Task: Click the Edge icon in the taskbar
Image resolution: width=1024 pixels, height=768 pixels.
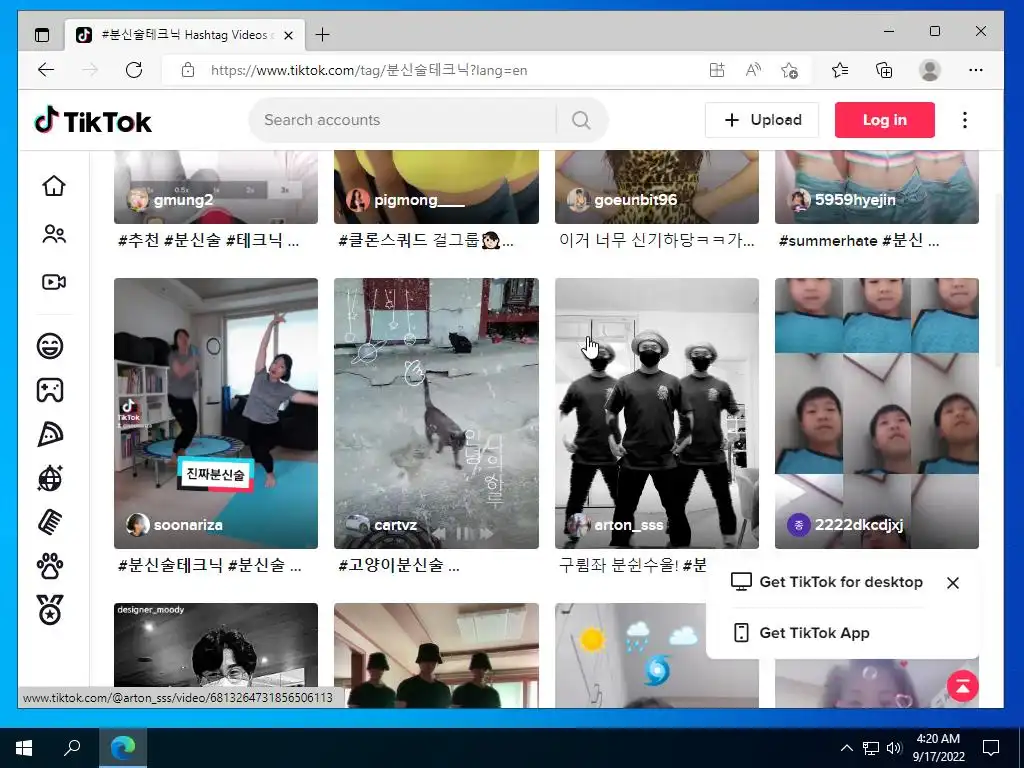Action: point(122,748)
